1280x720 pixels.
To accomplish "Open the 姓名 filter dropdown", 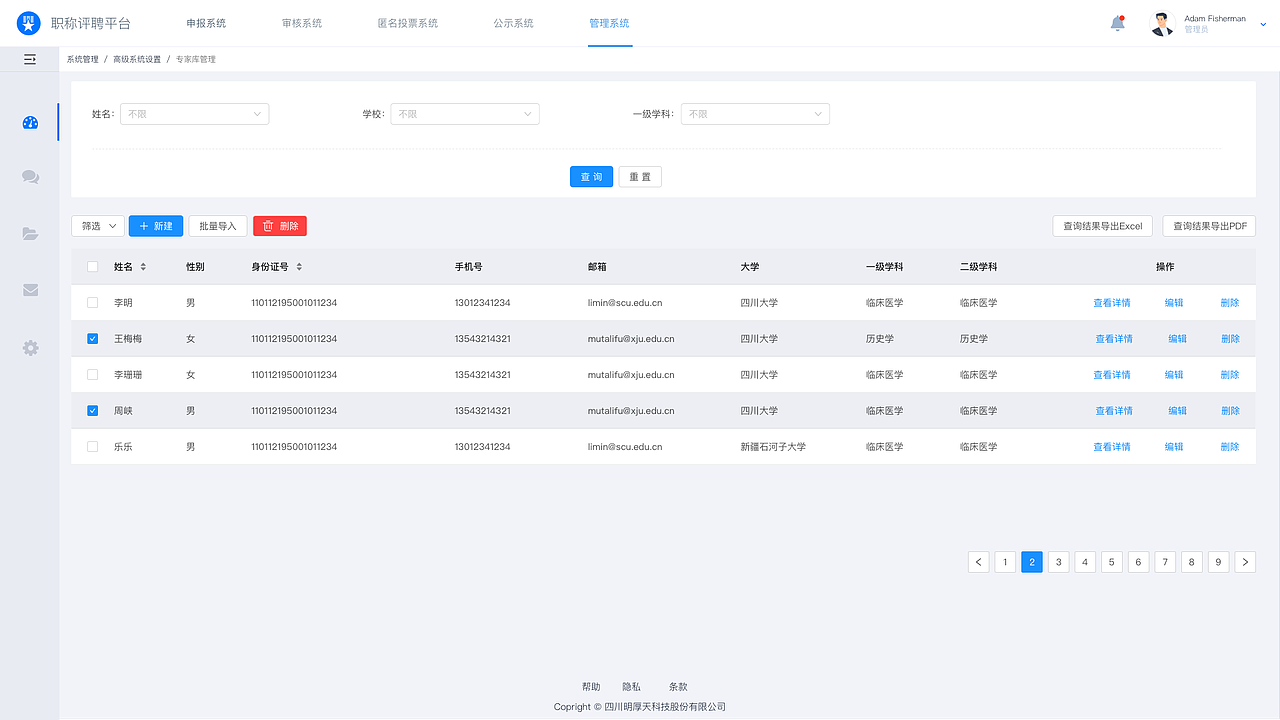I will (194, 114).
